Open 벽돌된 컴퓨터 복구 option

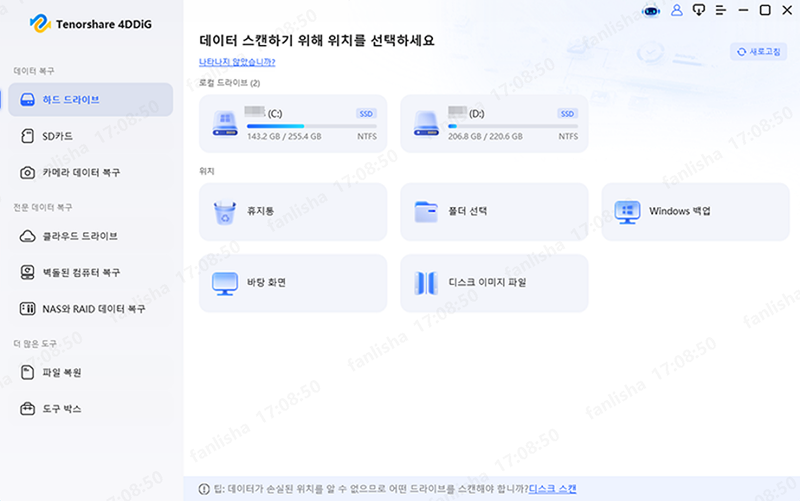tap(90, 272)
